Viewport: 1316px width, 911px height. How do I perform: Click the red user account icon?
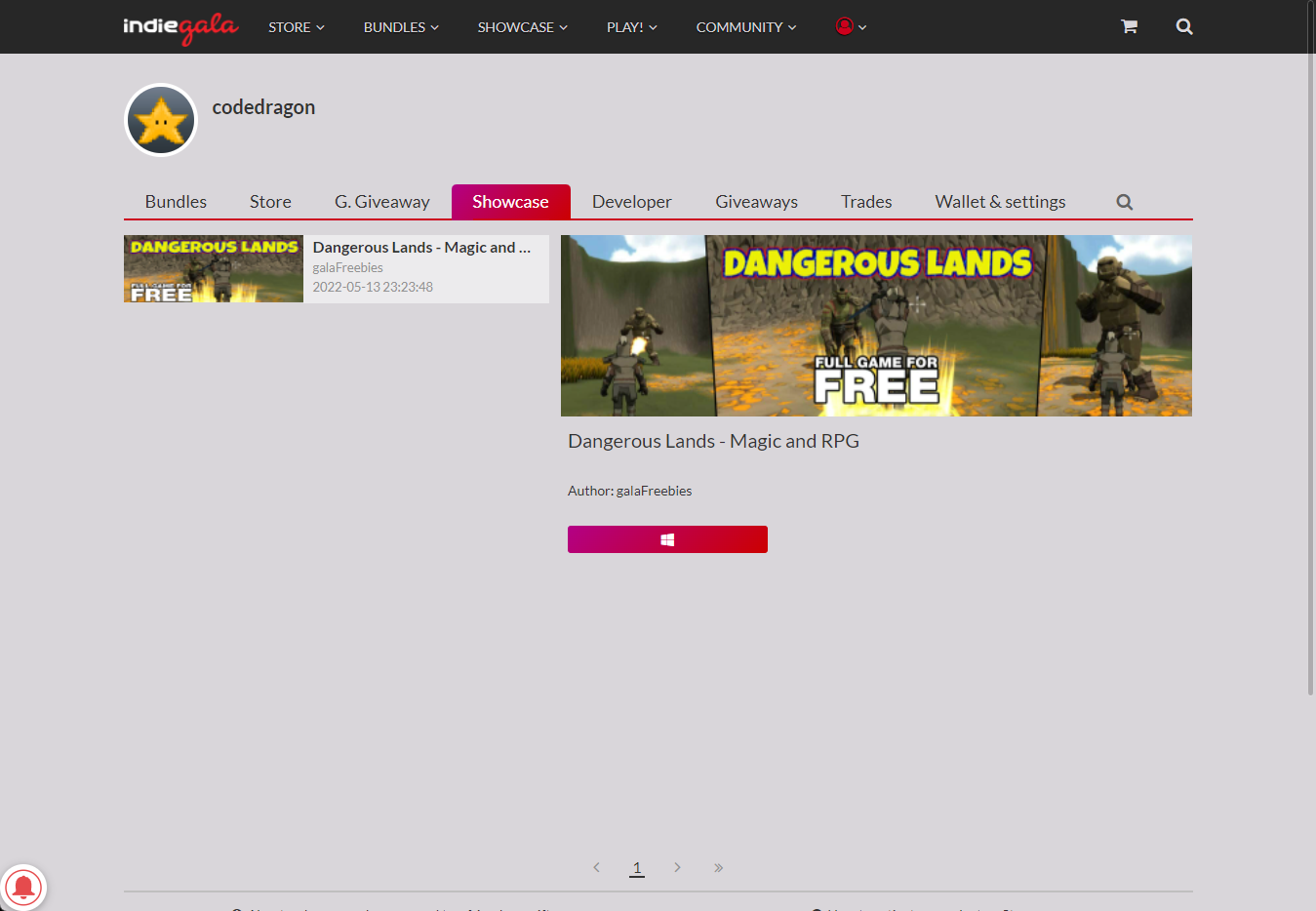[x=845, y=26]
